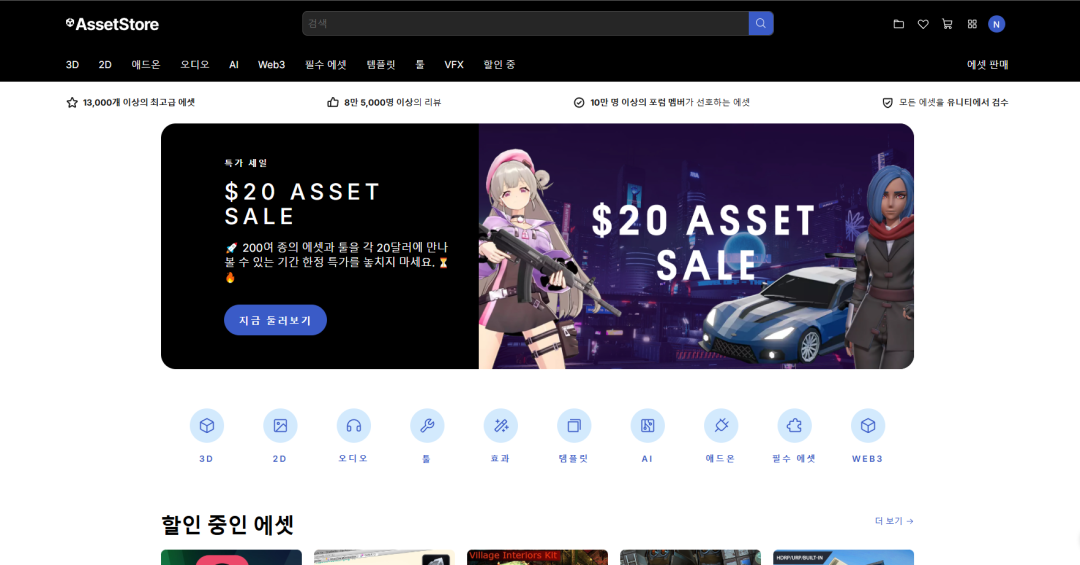Image resolution: width=1080 pixels, height=565 pixels.
Task: Click the 지금 둘러보기 button
Action: click(x=276, y=320)
